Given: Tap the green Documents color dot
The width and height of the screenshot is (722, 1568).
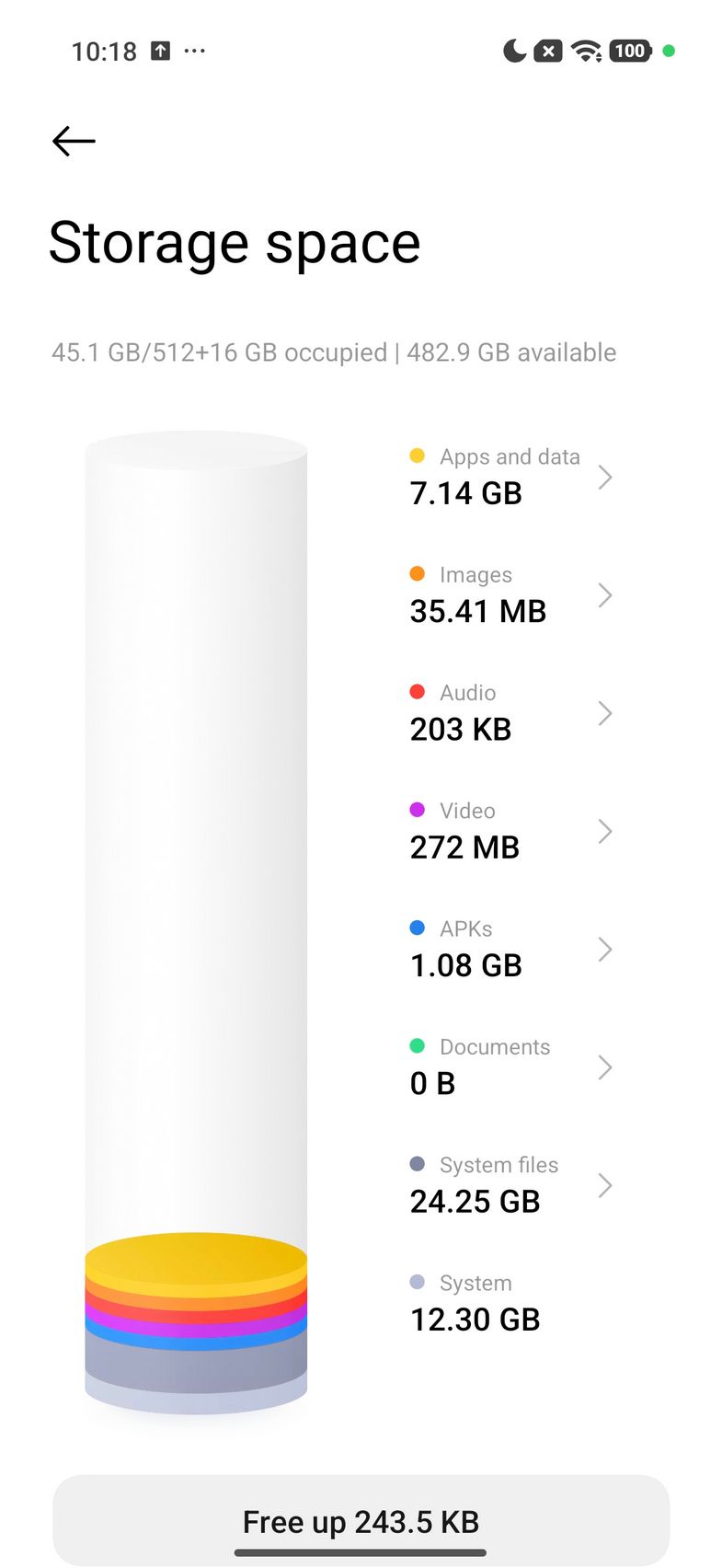Looking at the screenshot, I should tap(417, 1045).
